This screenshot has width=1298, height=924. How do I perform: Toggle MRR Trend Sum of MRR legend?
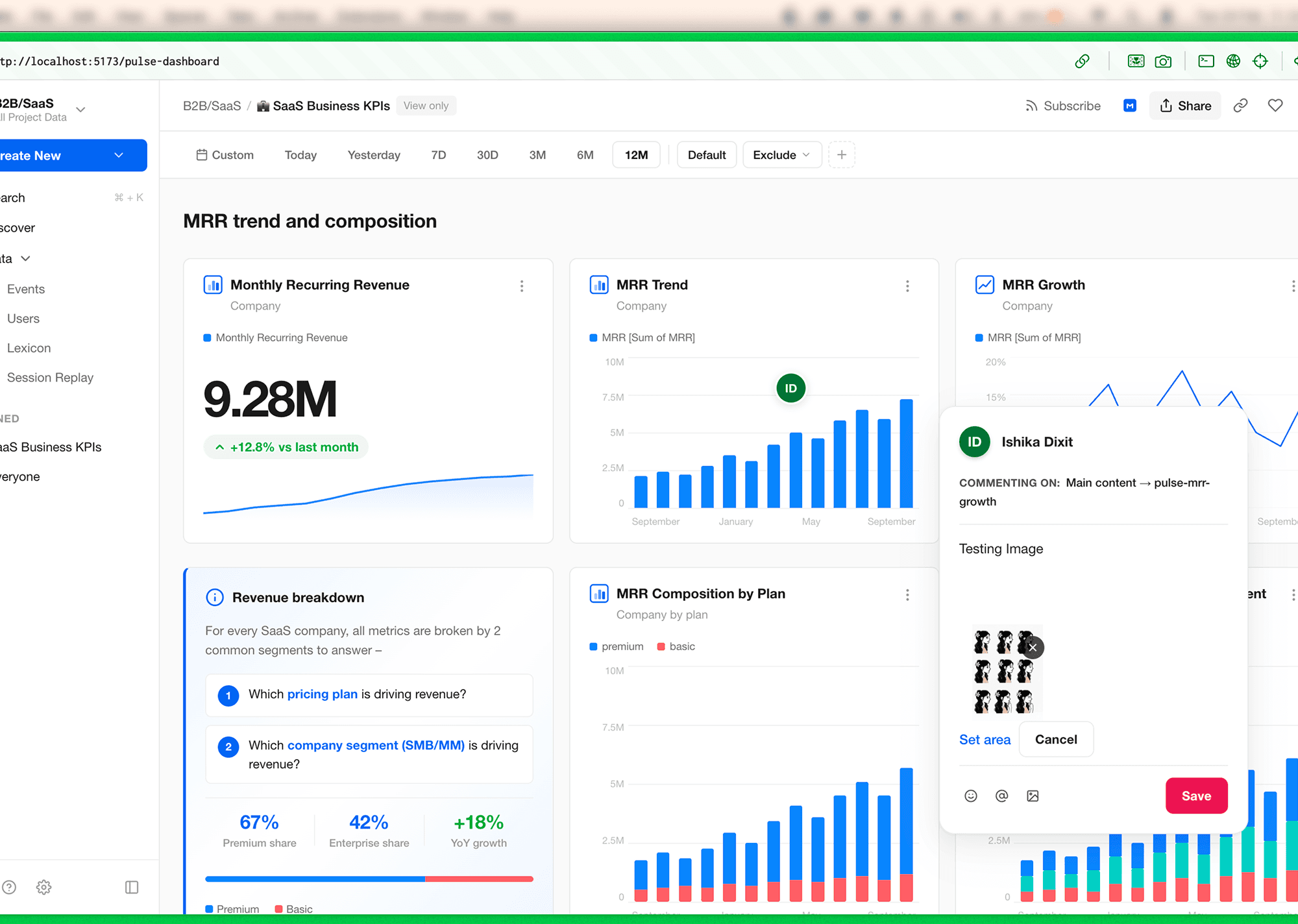(x=642, y=337)
